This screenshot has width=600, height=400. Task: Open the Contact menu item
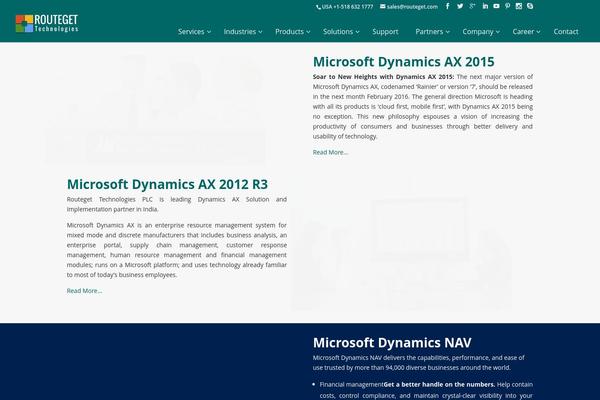click(566, 32)
